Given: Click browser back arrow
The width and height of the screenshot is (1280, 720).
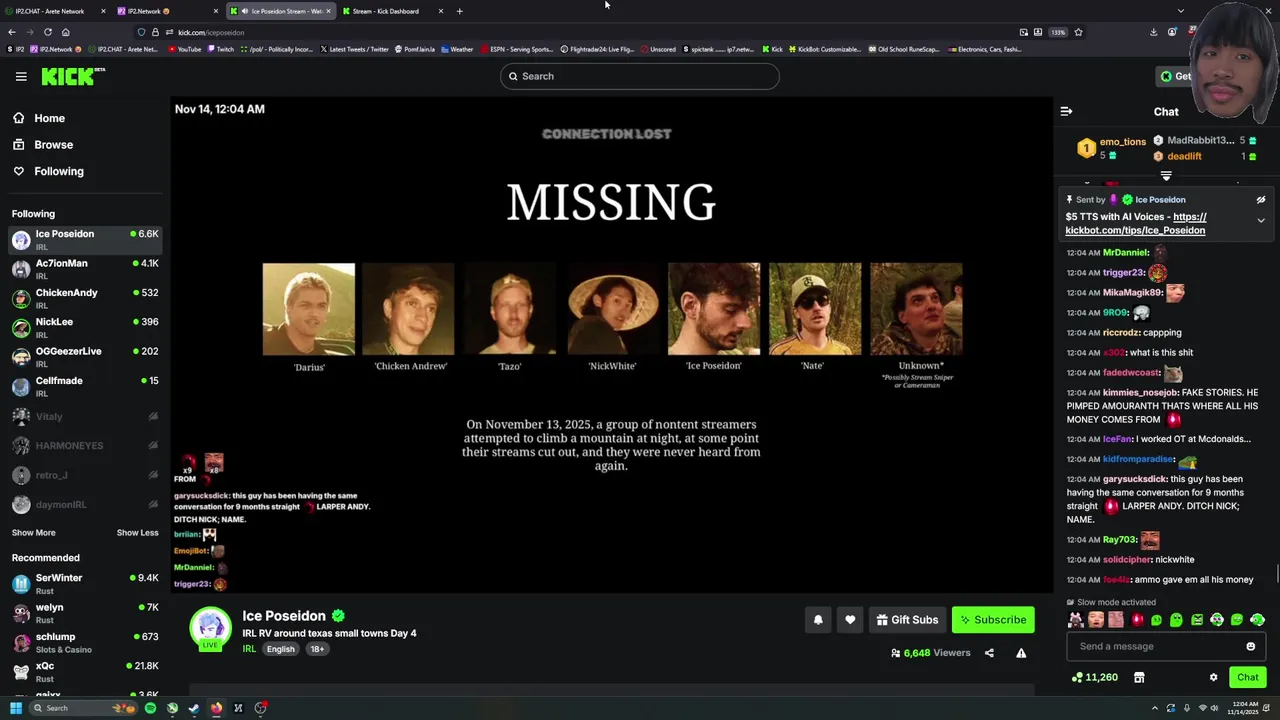Looking at the screenshot, I should [12, 32].
